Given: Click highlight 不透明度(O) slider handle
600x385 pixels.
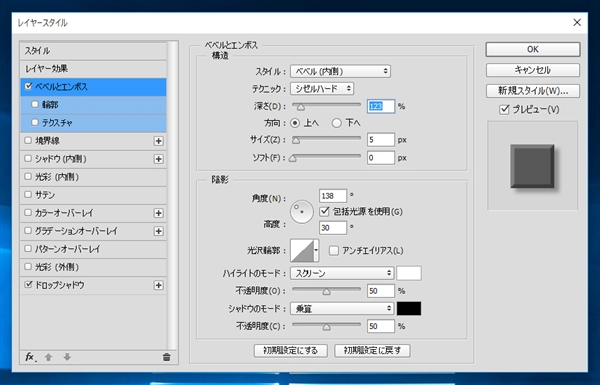Looking at the screenshot, I should (x=326, y=292).
